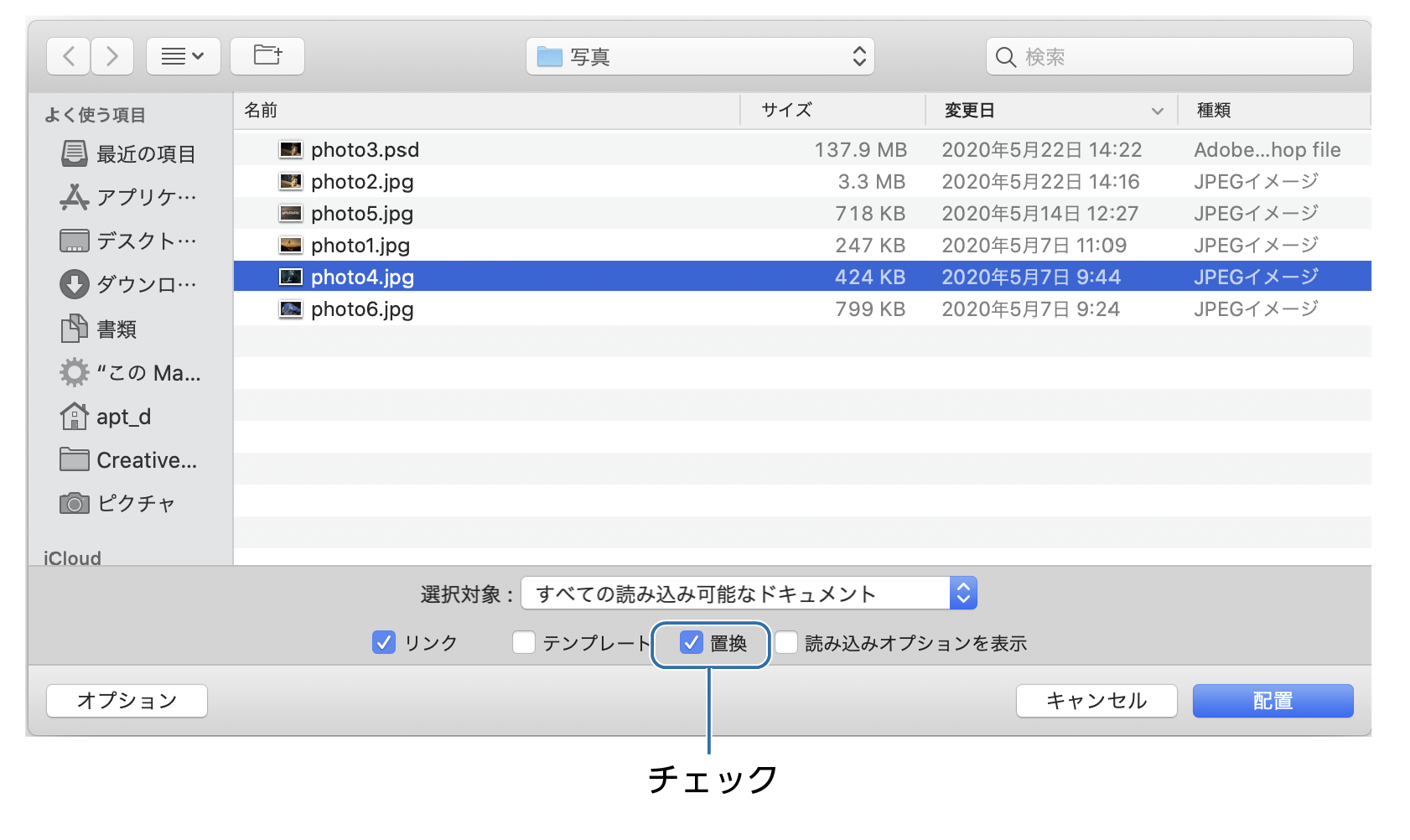Screen dimensions: 1410x840
Task: Click the 検索 search field
Action: [x=1169, y=56]
